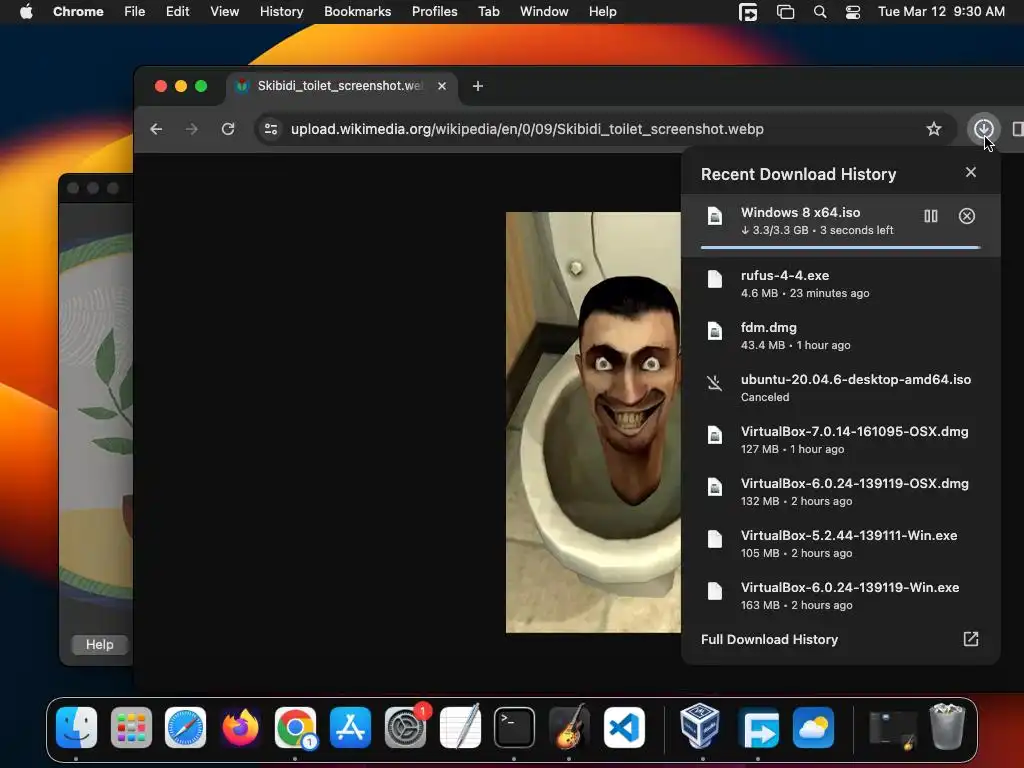The height and width of the screenshot is (768, 1024).
Task: Click the Windows 8 download progress bar
Action: 840,248
